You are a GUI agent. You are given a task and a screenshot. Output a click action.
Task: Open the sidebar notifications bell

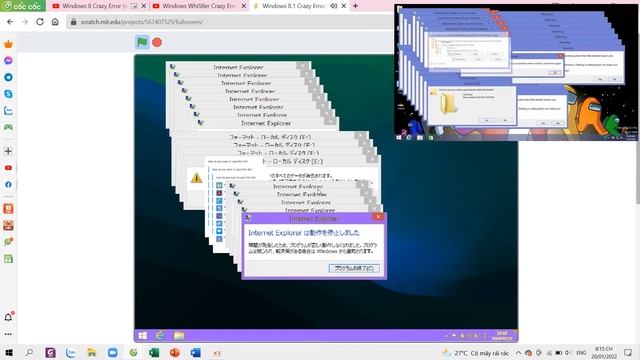pos(8,317)
